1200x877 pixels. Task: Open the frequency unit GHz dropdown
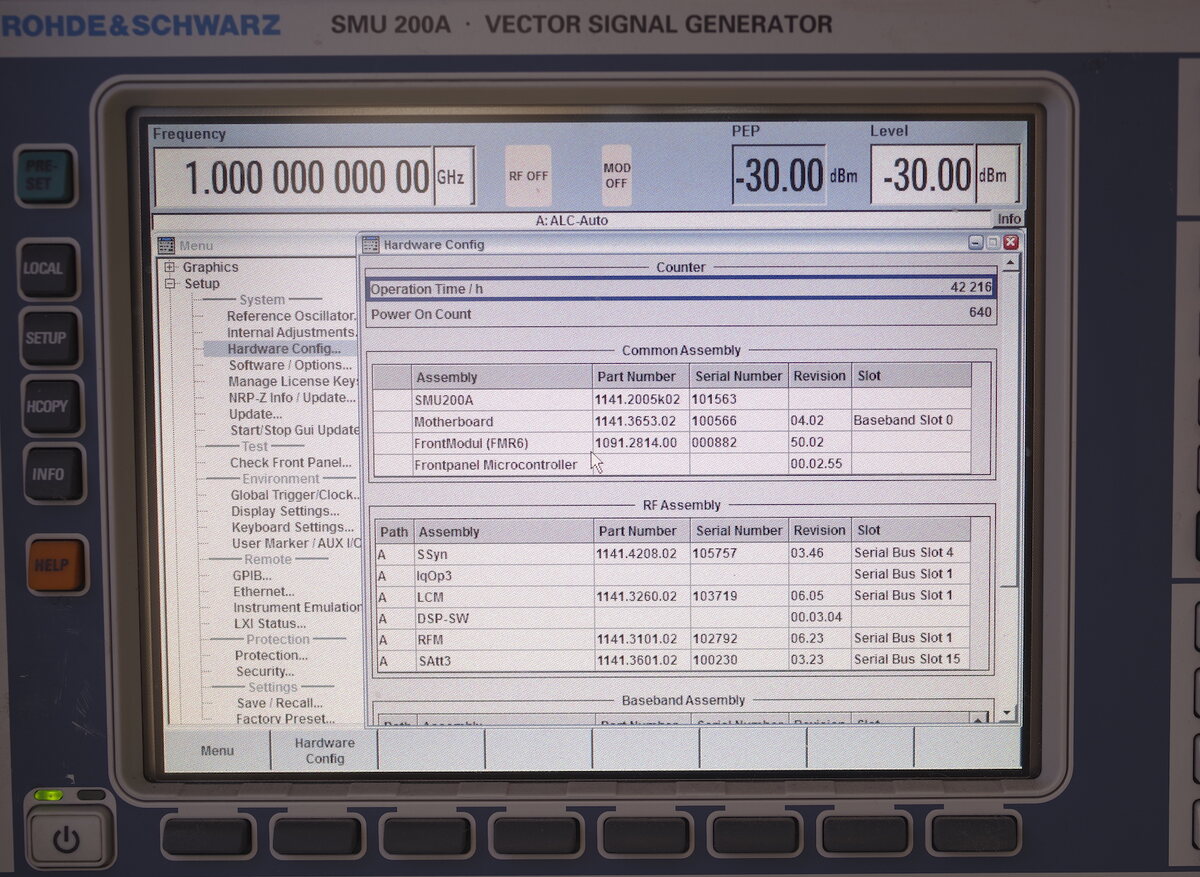tap(452, 177)
